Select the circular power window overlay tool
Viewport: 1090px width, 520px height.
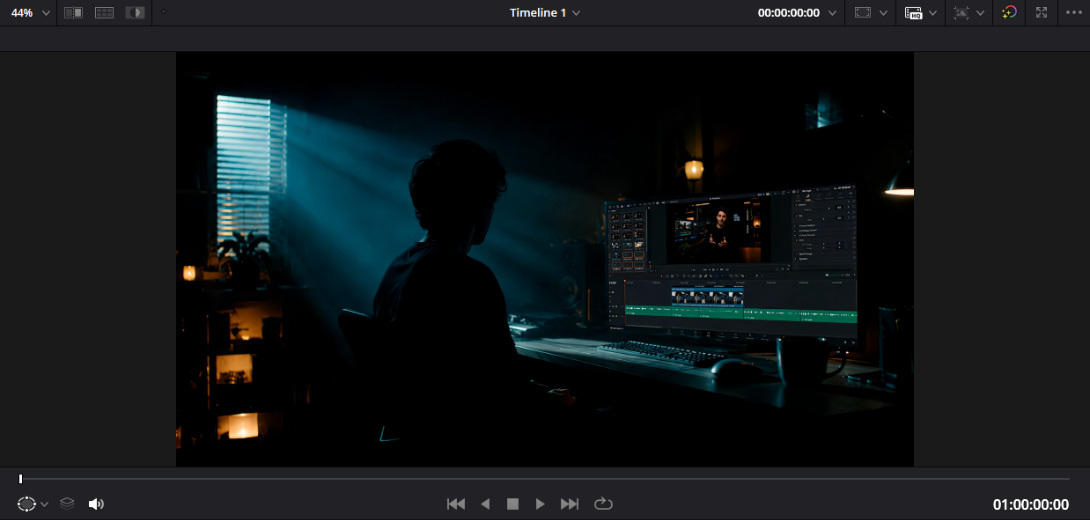click(26, 504)
